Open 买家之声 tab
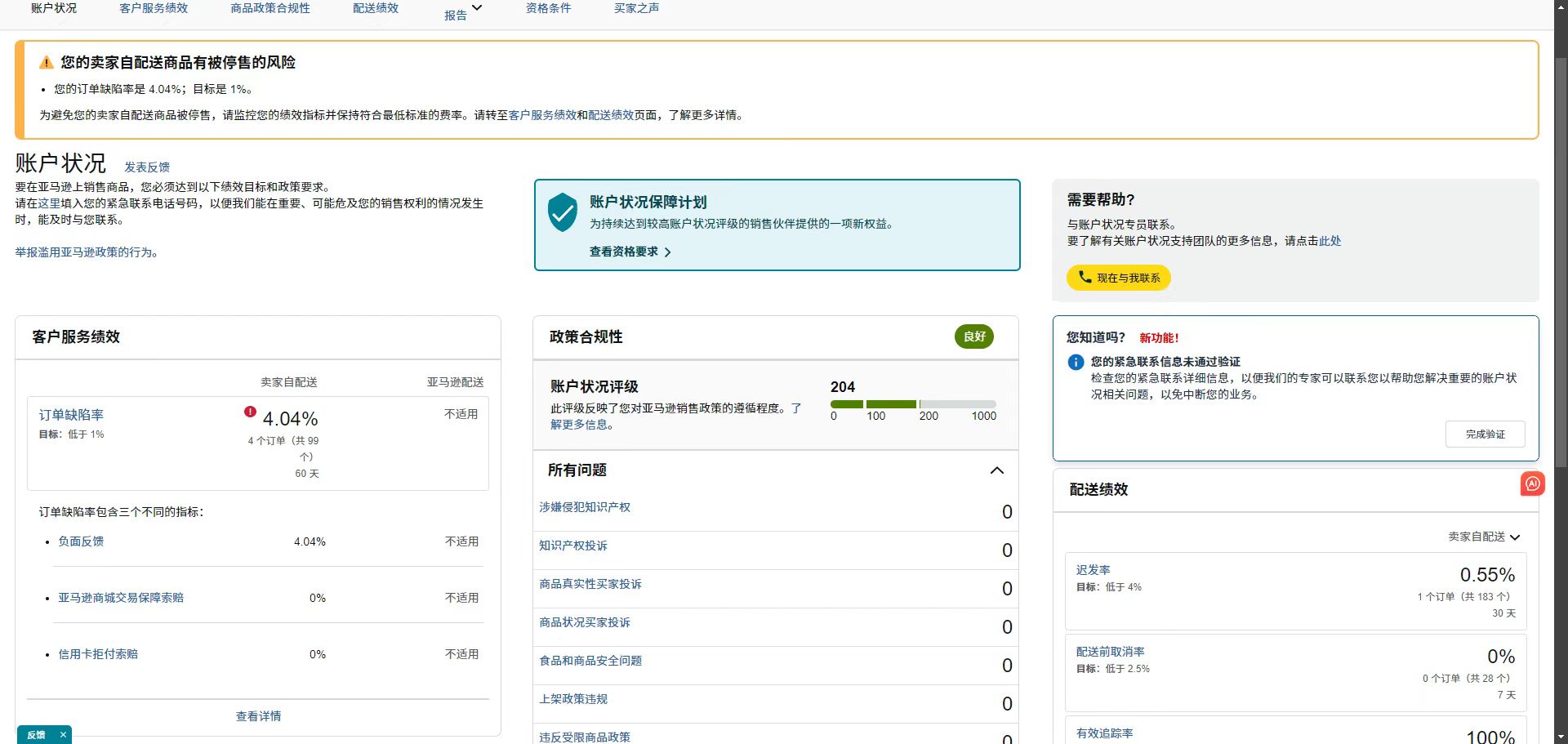Image resolution: width=1568 pixels, height=744 pixels. click(637, 8)
